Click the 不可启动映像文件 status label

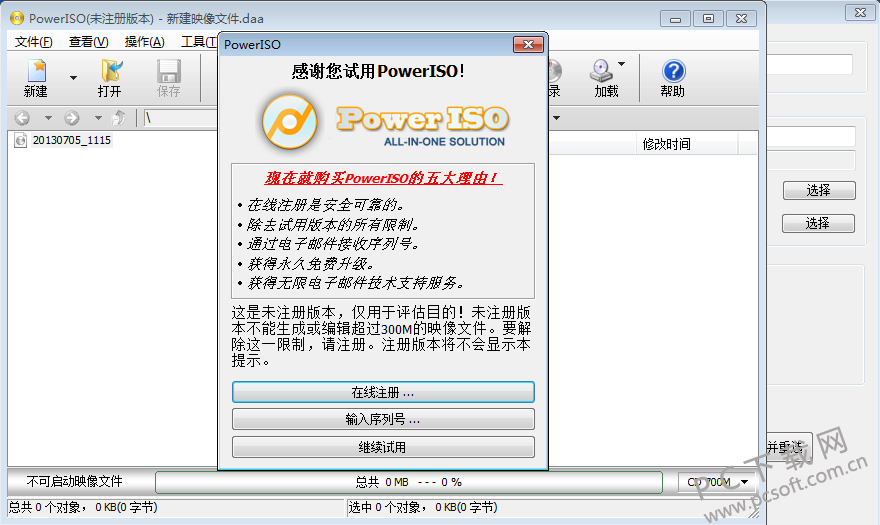pyautogui.click(x=74, y=482)
